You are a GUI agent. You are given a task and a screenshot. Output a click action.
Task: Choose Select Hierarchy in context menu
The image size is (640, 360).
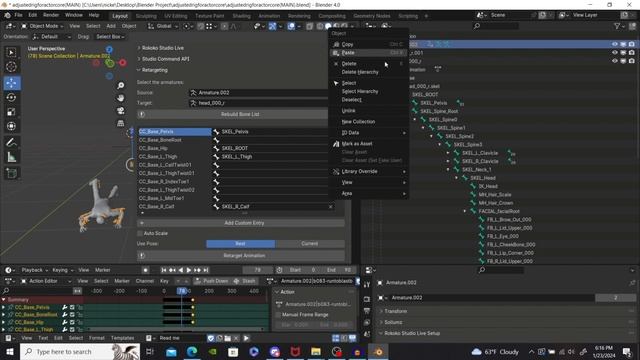pos(369,91)
